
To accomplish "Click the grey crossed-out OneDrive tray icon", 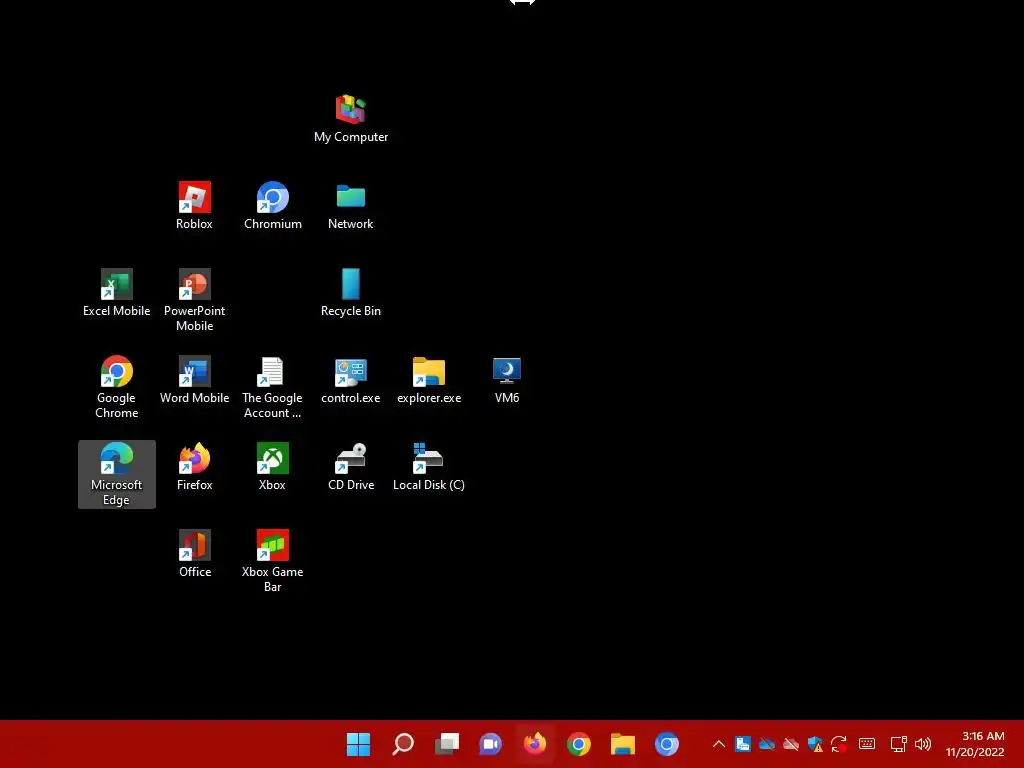I will tap(791, 744).
